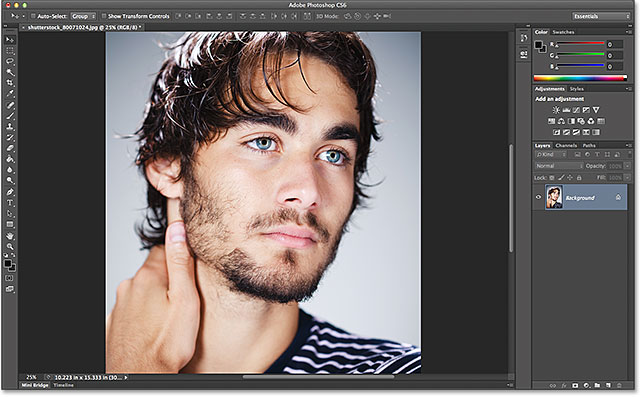The width and height of the screenshot is (640, 397).
Task: Select the Hand tool
Action: 10,236
